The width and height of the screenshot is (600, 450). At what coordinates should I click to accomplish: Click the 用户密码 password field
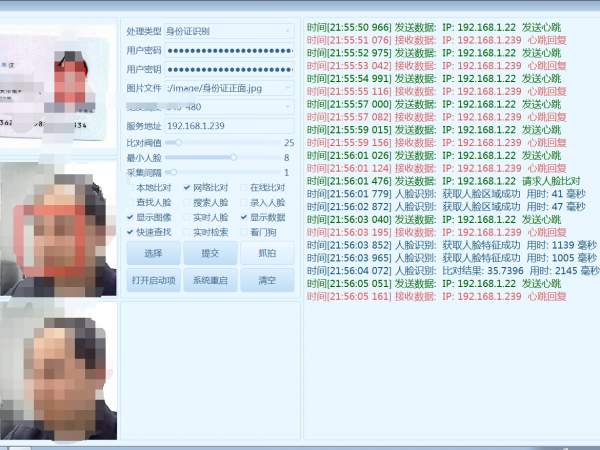pos(229,50)
